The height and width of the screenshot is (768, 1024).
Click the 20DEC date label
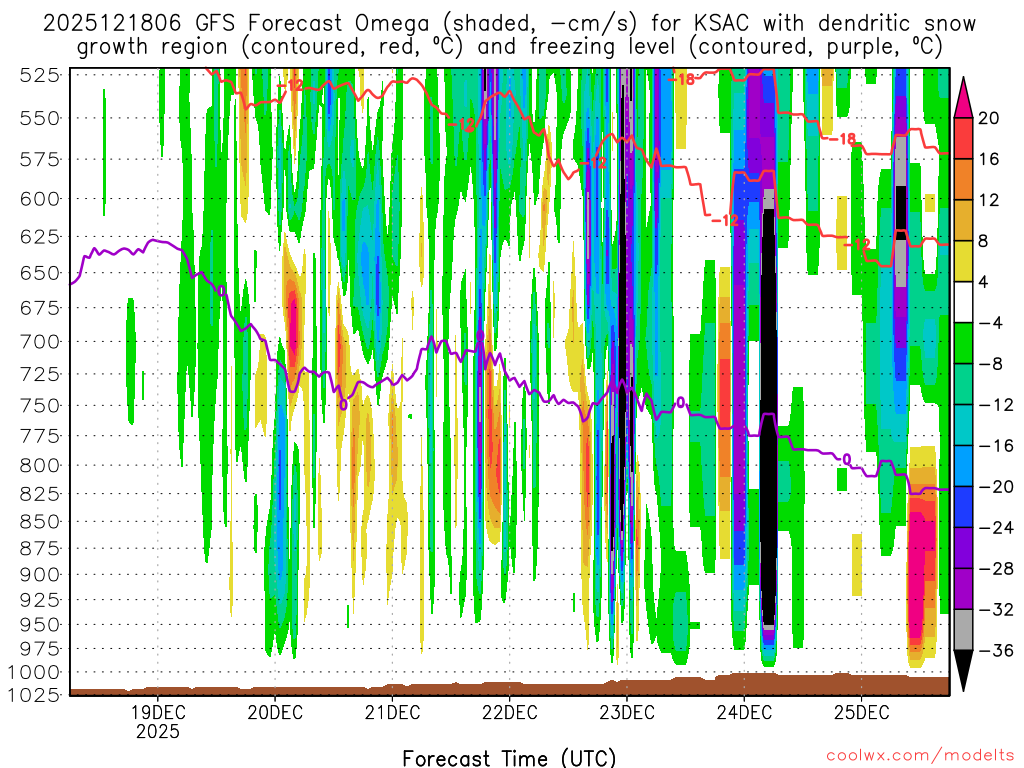[x=275, y=712]
